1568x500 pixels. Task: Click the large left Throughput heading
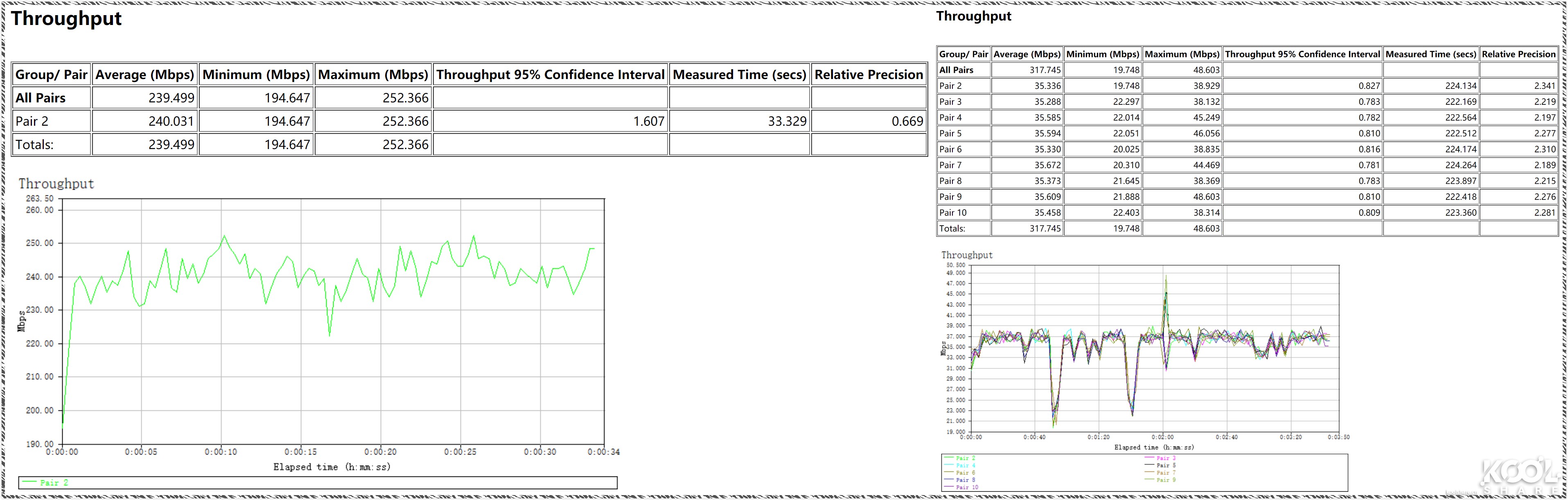tap(66, 18)
